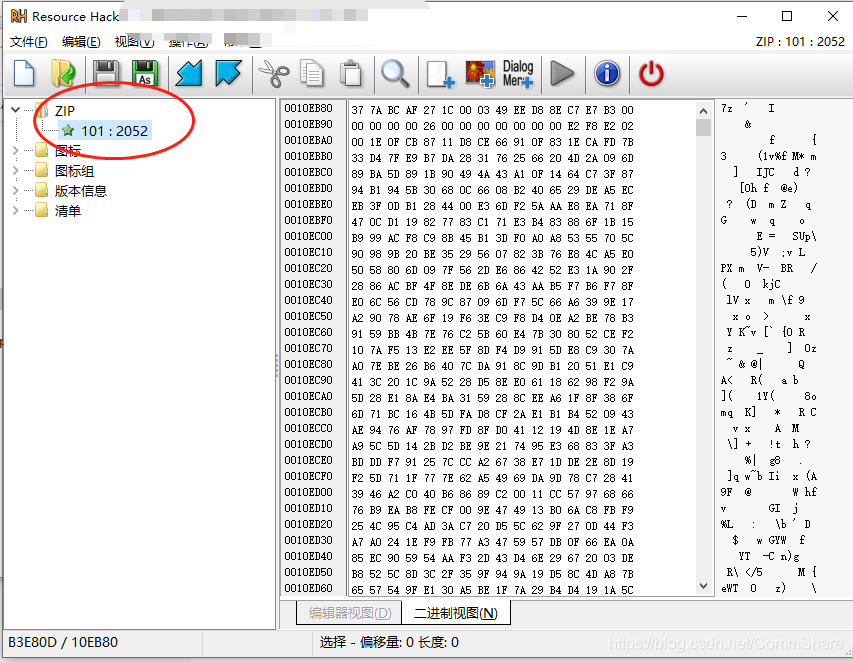This screenshot has width=853, height=662.
Task: Click the offset address 0010ED60
Action: (308, 588)
